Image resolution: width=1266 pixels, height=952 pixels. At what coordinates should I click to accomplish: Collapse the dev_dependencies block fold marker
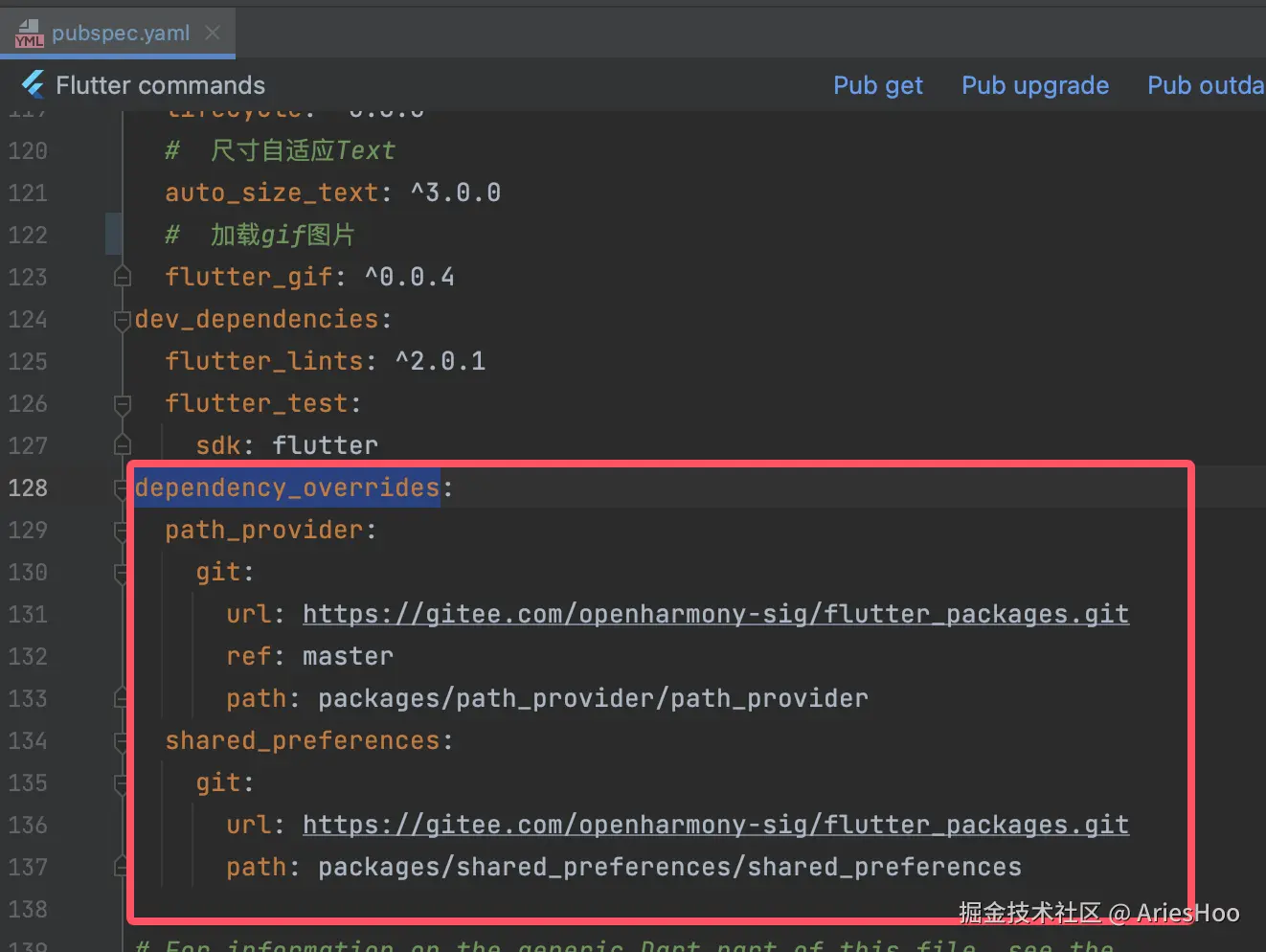coord(122,320)
